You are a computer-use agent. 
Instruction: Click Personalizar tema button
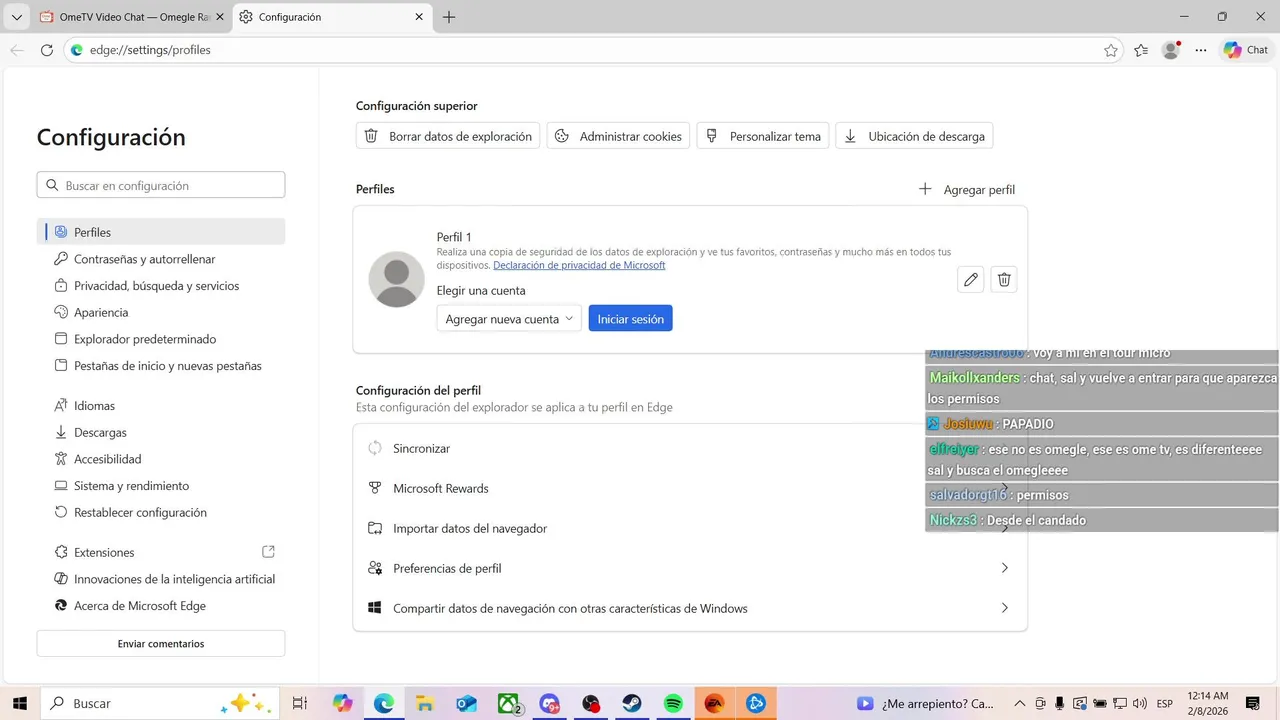[x=763, y=136]
